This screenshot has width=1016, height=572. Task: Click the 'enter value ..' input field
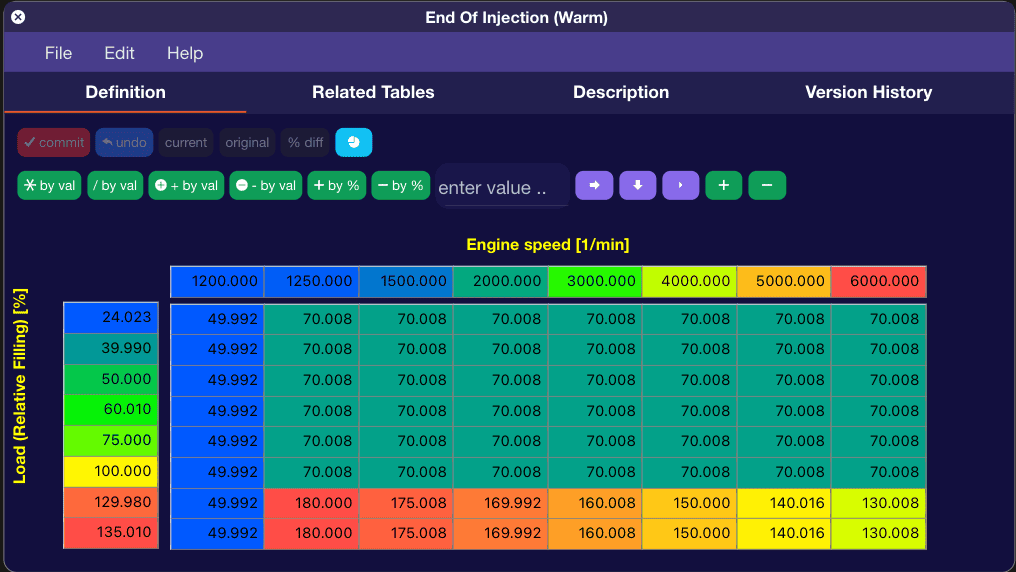(503, 187)
